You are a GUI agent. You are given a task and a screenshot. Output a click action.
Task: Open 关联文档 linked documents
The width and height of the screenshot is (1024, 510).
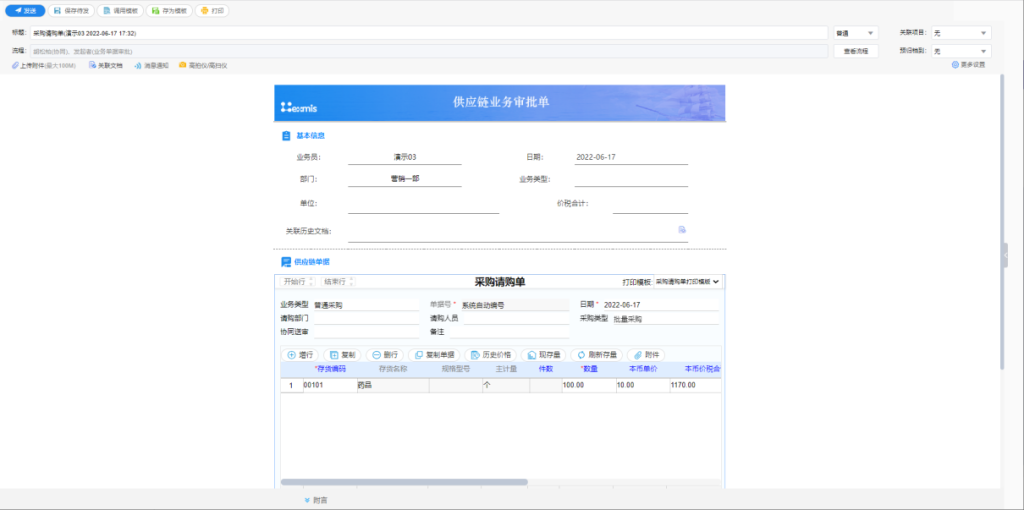click(x=105, y=65)
